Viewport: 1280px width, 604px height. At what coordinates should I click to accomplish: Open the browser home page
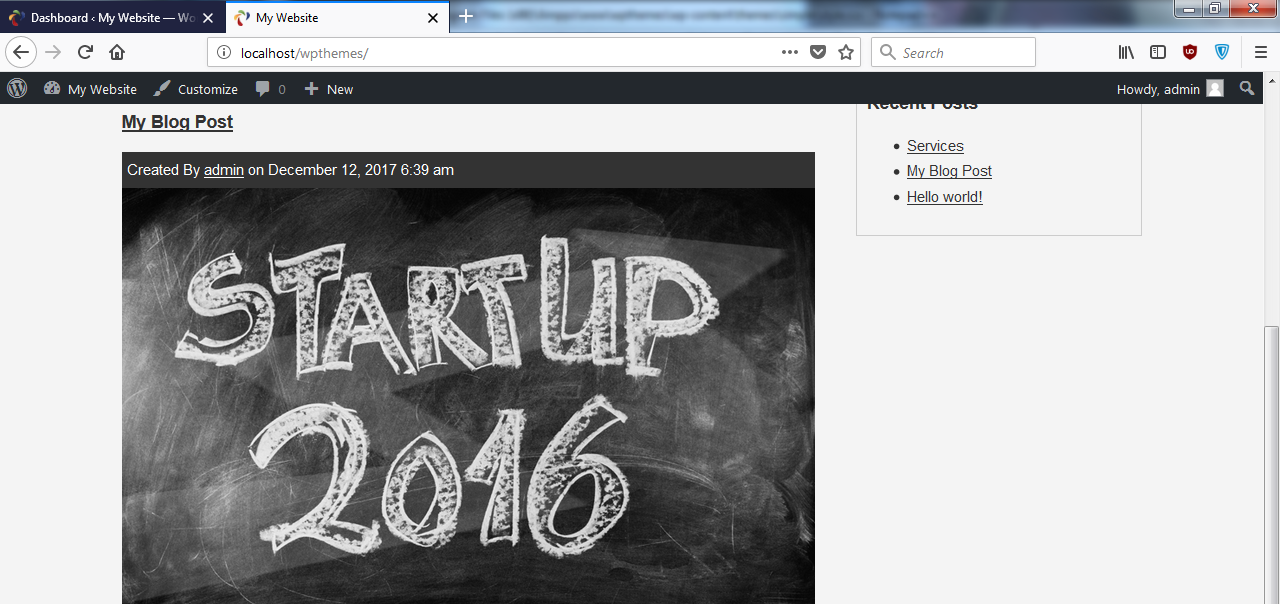pyautogui.click(x=117, y=52)
